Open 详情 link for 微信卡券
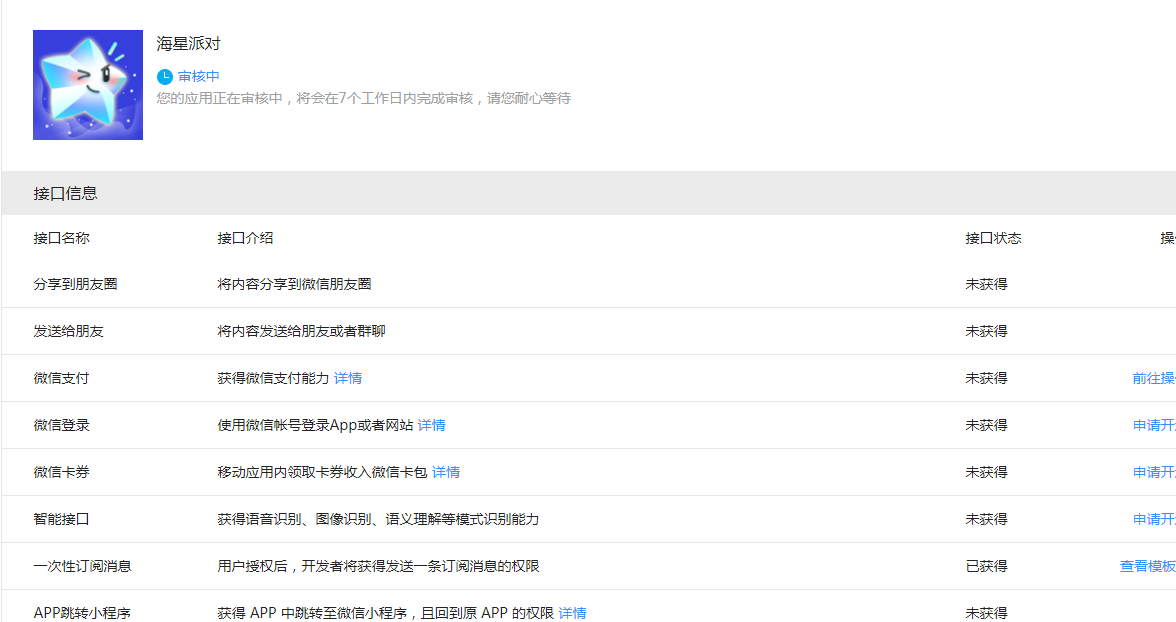The image size is (1176, 622). click(x=446, y=473)
